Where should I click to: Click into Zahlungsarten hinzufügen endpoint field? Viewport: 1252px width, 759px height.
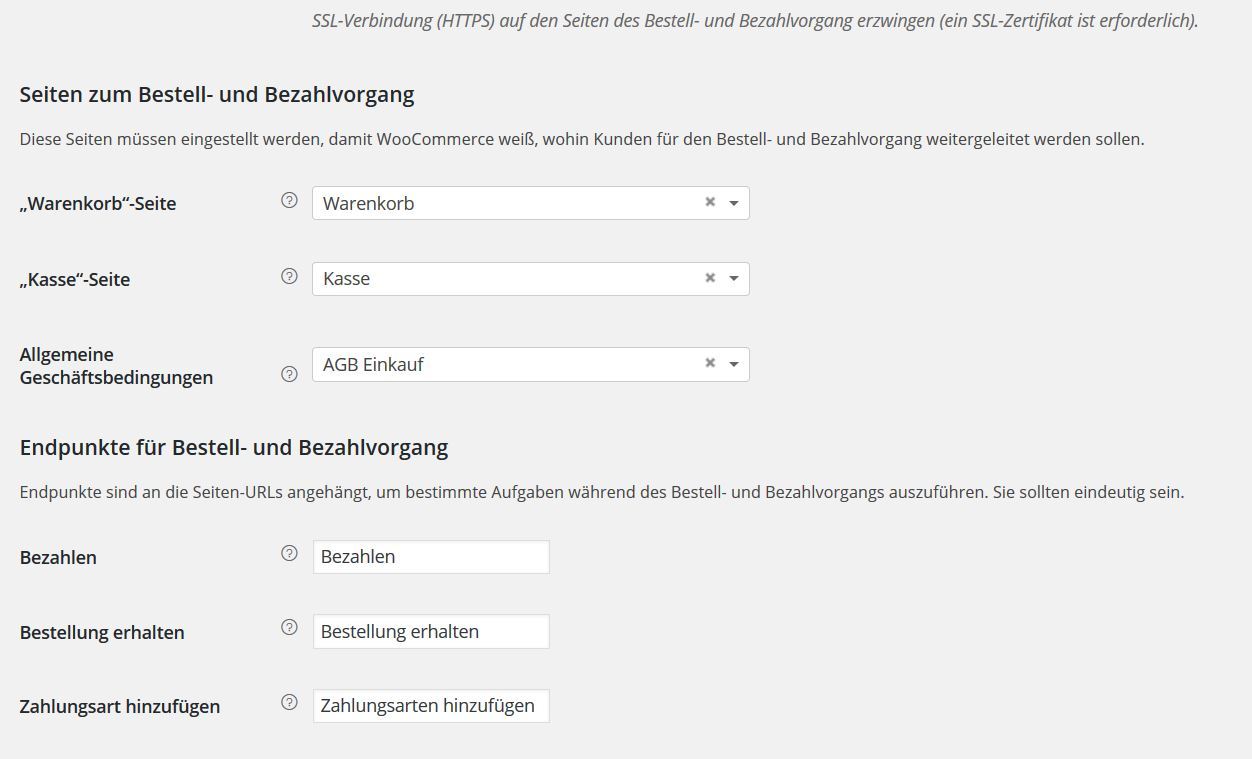coord(431,706)
